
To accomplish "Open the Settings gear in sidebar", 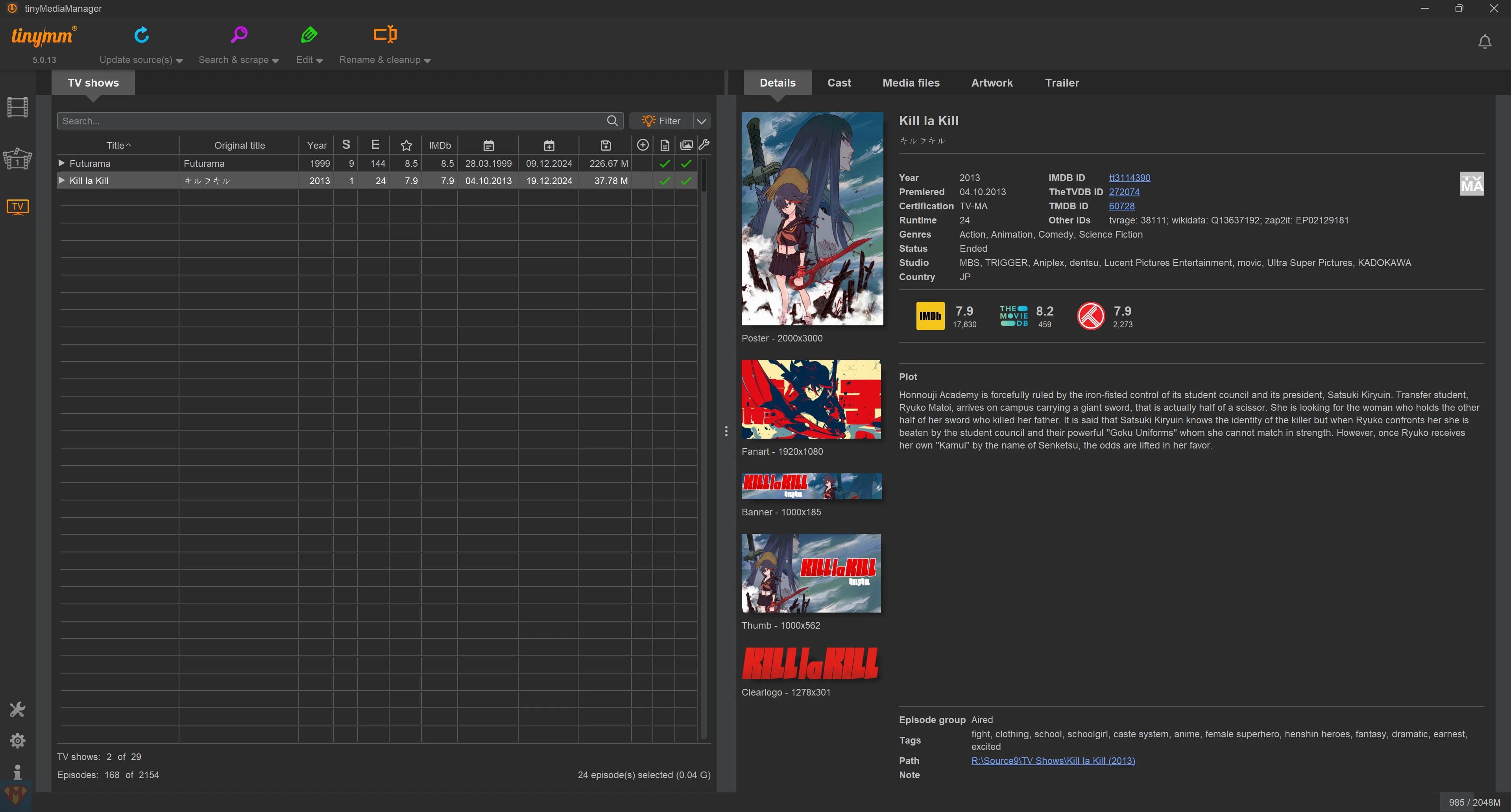I will (18, 740).
